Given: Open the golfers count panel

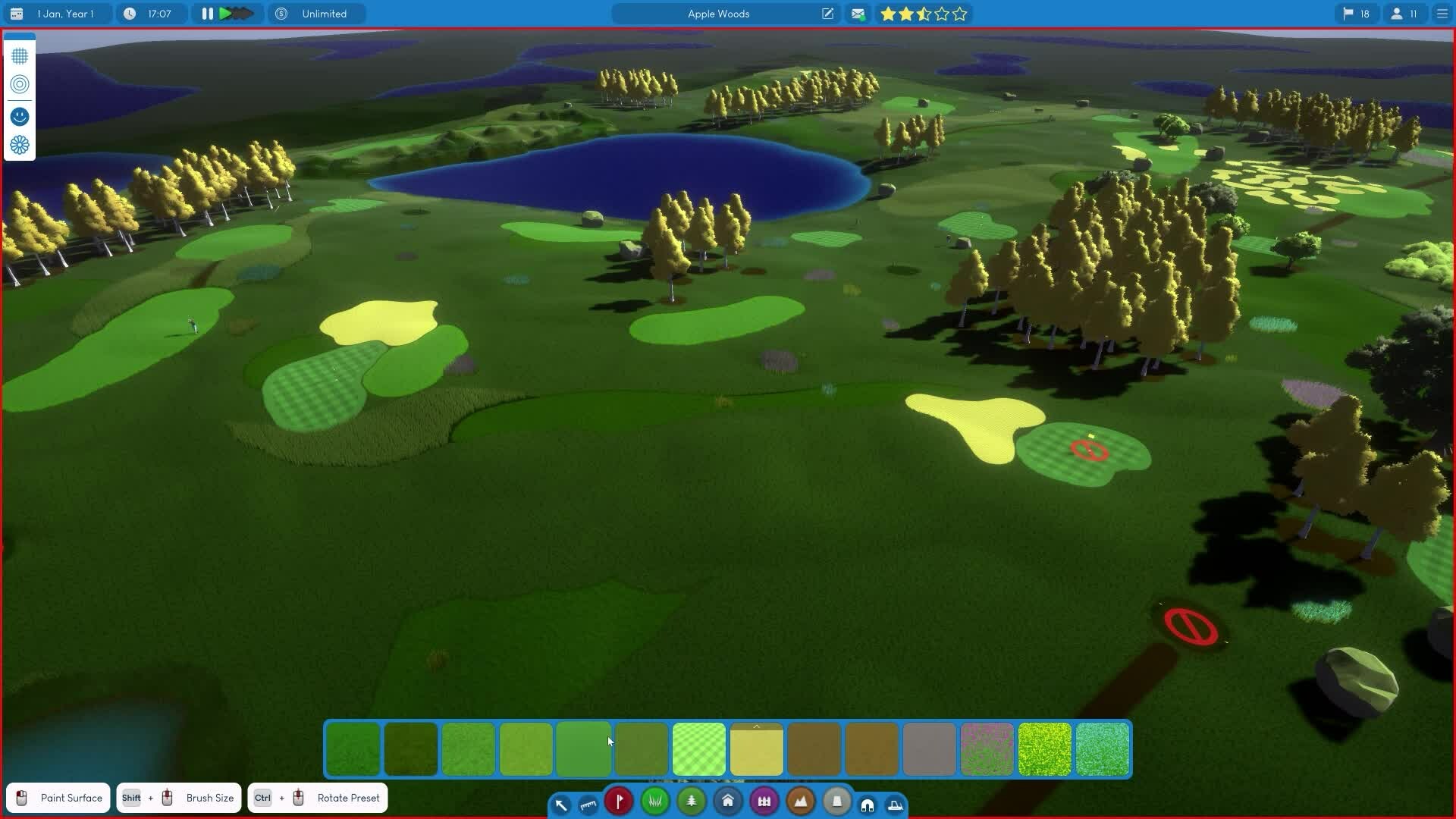Looking at the screenshot, I should click(1404, 14).
